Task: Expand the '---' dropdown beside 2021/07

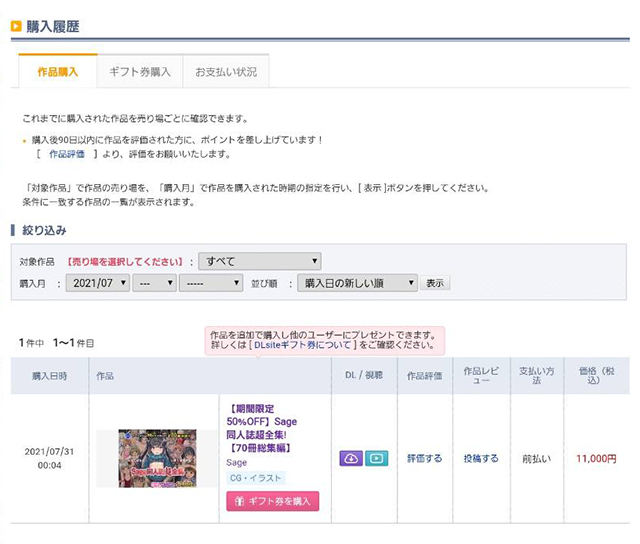Action: coord(154,283)
